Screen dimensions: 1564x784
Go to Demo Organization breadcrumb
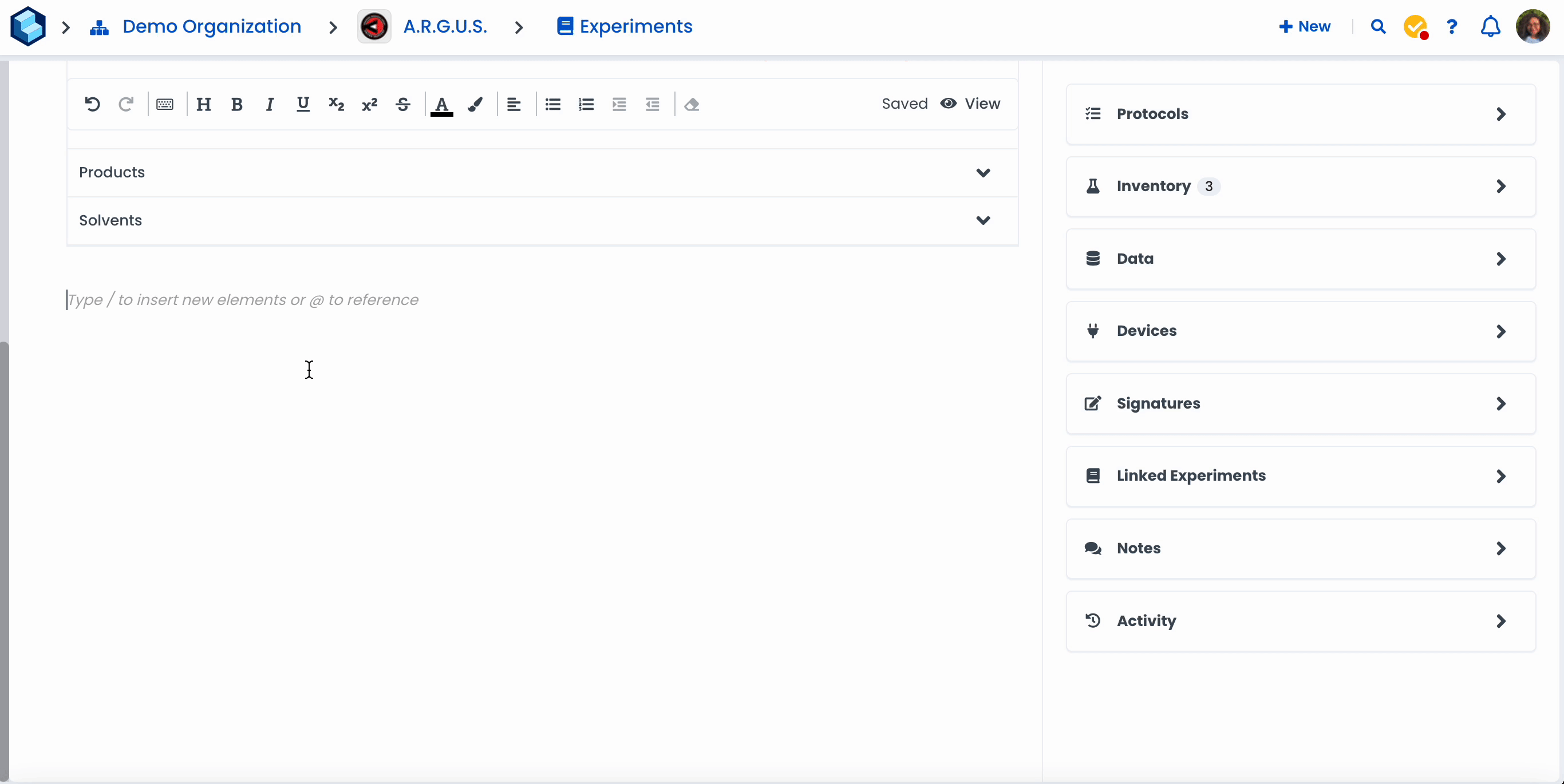click(x=211, y=27)
